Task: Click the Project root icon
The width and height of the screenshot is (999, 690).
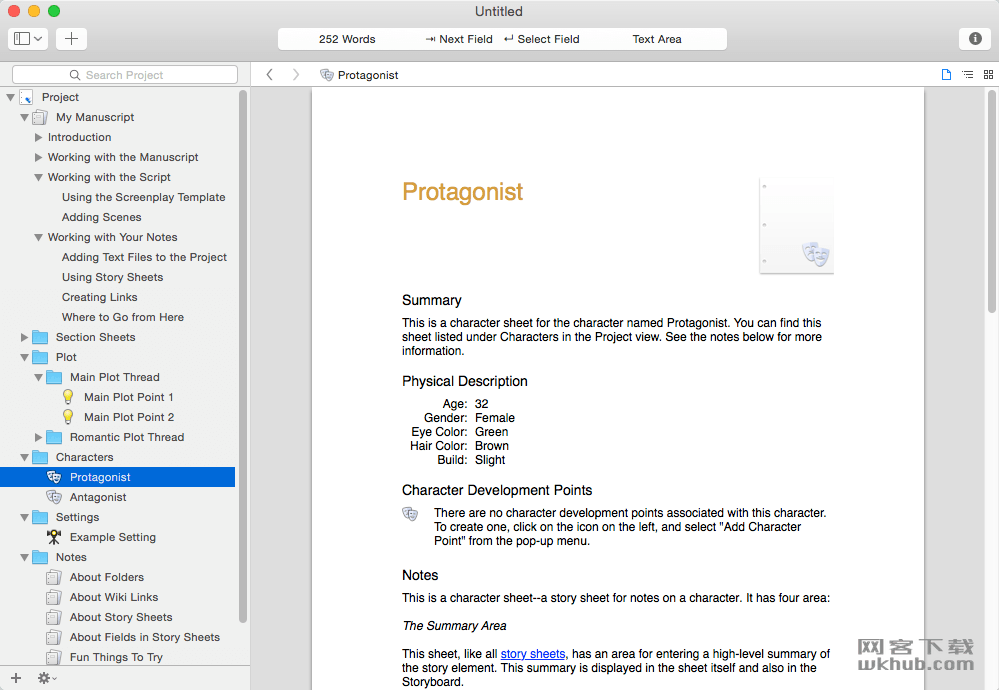Action: (x=26, y=97)
